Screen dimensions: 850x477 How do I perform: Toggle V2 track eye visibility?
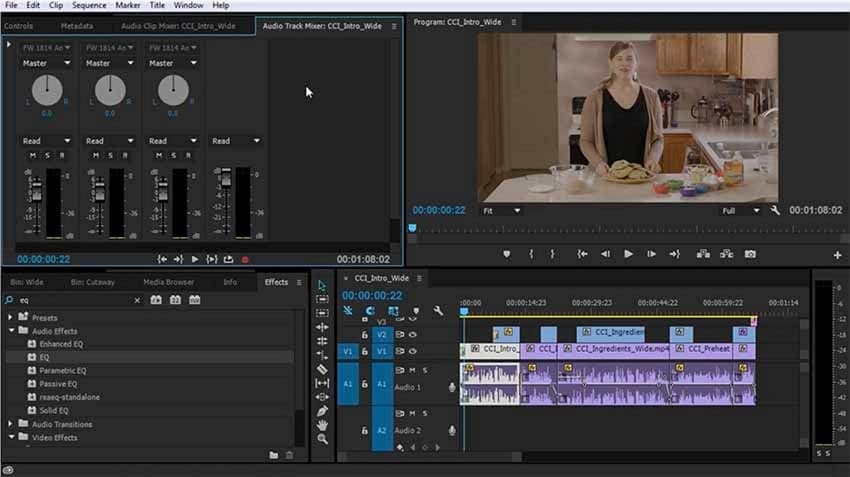click(413, 335)
